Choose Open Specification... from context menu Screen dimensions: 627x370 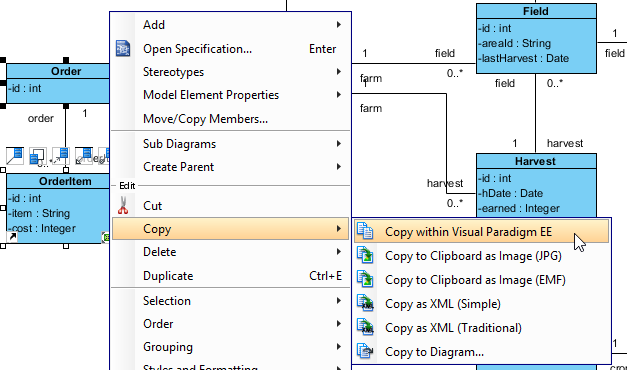point(230,49)
